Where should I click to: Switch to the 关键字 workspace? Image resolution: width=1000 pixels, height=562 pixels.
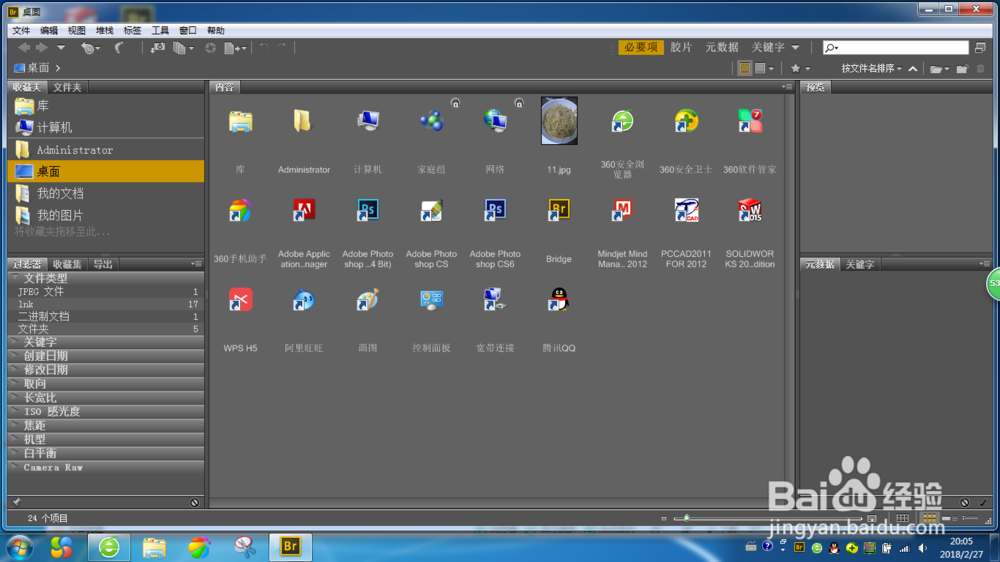(768, 47)
